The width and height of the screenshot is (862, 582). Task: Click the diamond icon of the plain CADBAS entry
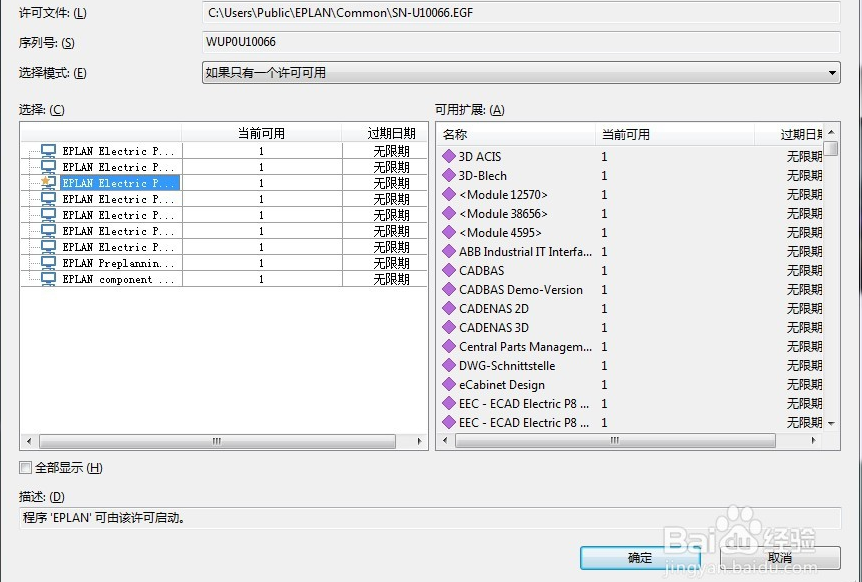(449, 270)
